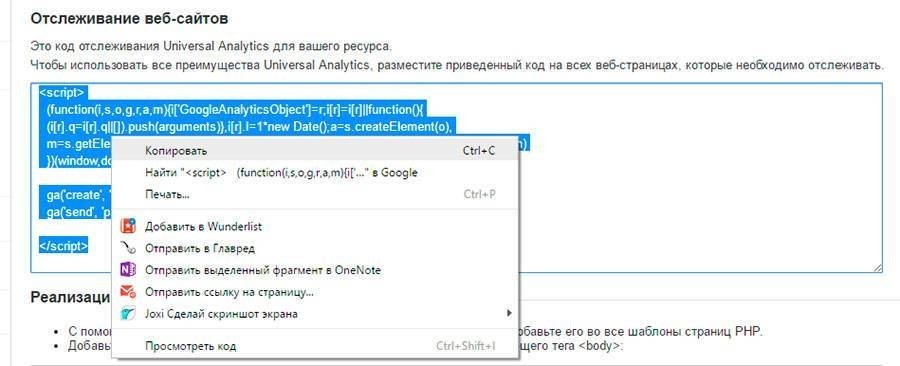Screen dimensions: 900x366
Task: Click the OneNote icon in context menu
Action: point(127,270)
